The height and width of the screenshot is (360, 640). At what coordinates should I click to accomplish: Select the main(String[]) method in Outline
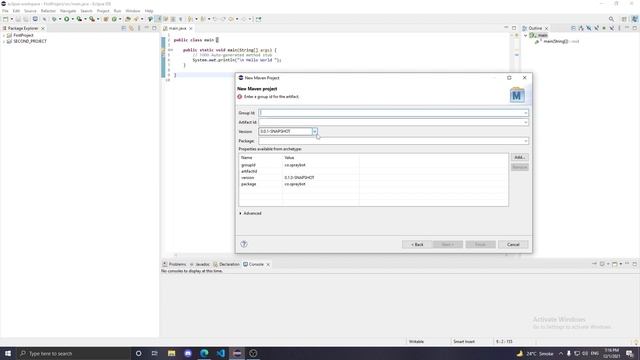(556, 42)
